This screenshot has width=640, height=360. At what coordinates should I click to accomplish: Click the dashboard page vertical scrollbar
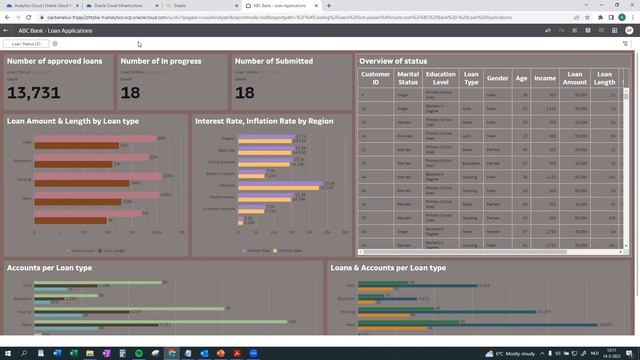(x=637, y=174)
